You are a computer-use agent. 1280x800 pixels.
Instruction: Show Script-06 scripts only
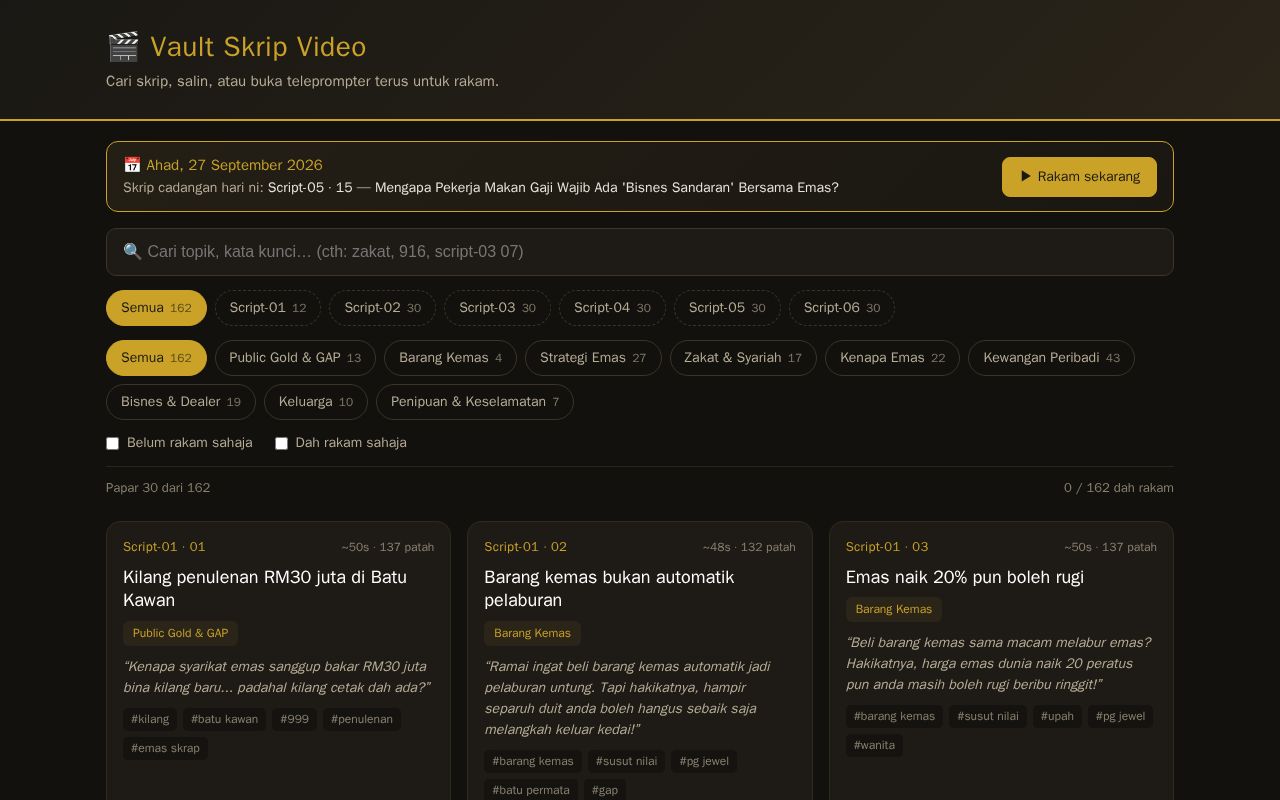pyautogui.click(x=842, y=308)
